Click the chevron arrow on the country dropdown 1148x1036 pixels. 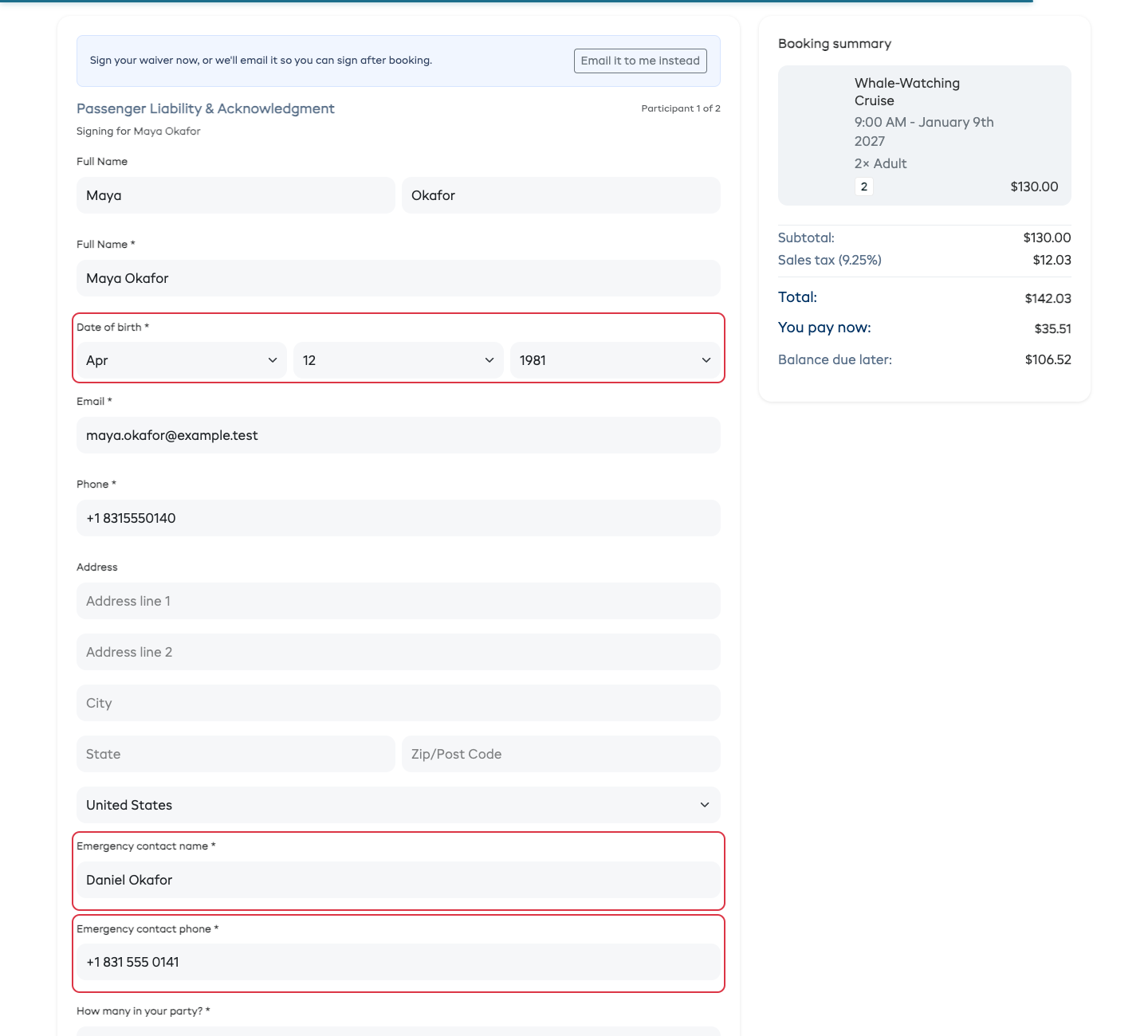[x=704, y=805]
